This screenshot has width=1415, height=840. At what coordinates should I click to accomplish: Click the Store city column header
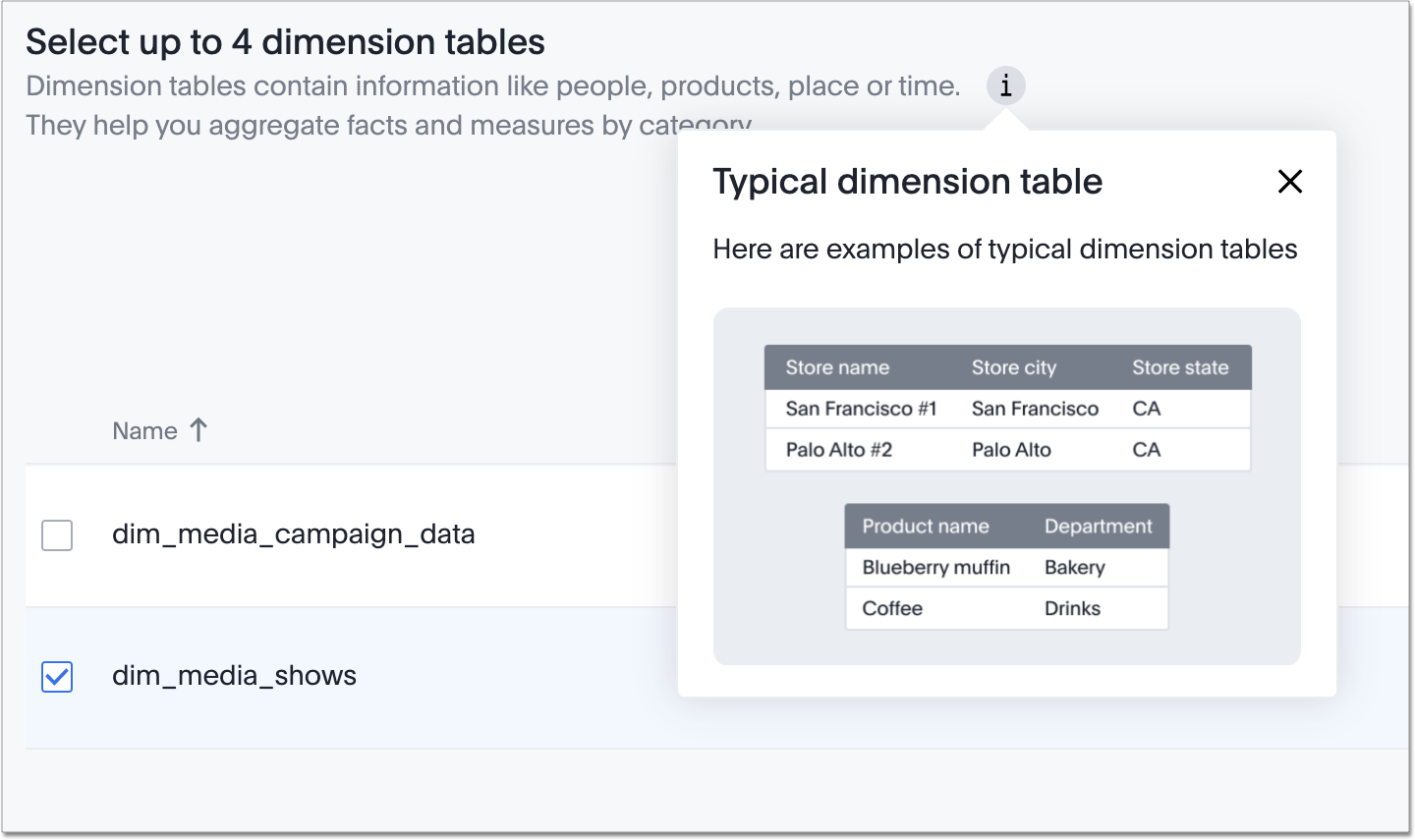[x=1013, y=366]
